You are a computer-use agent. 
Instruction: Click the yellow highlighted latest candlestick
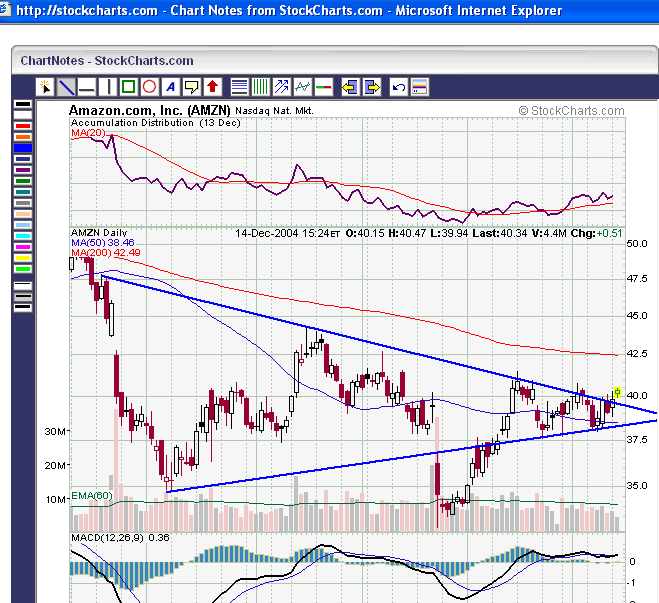617,392
